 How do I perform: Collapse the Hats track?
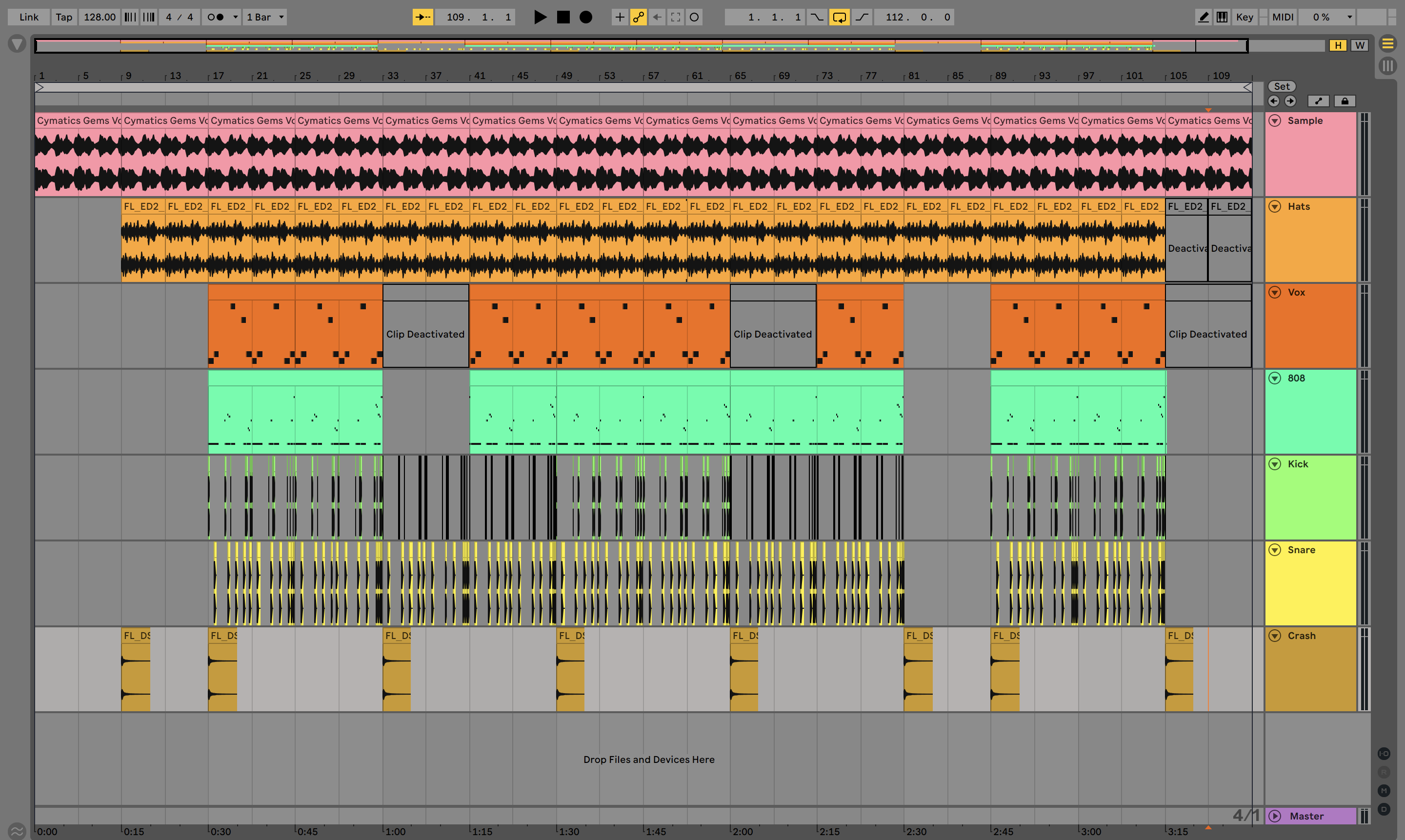1275,207
